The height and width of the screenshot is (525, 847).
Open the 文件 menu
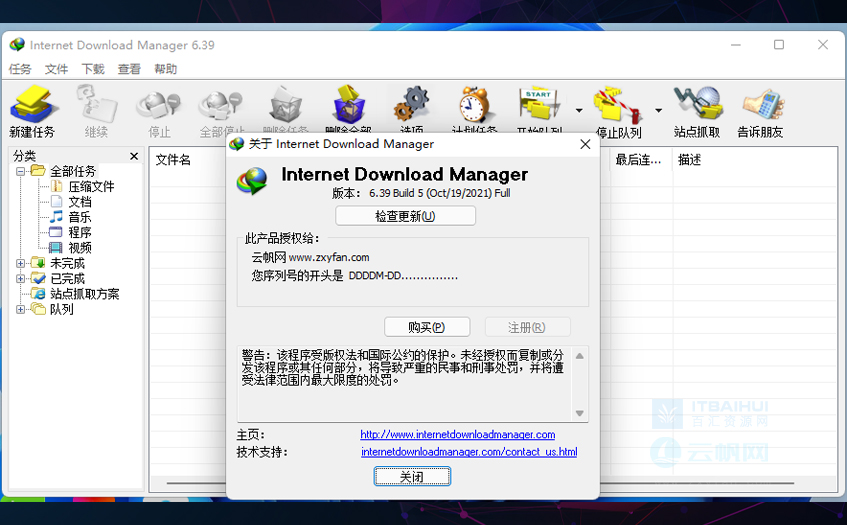tap(56, 69)
